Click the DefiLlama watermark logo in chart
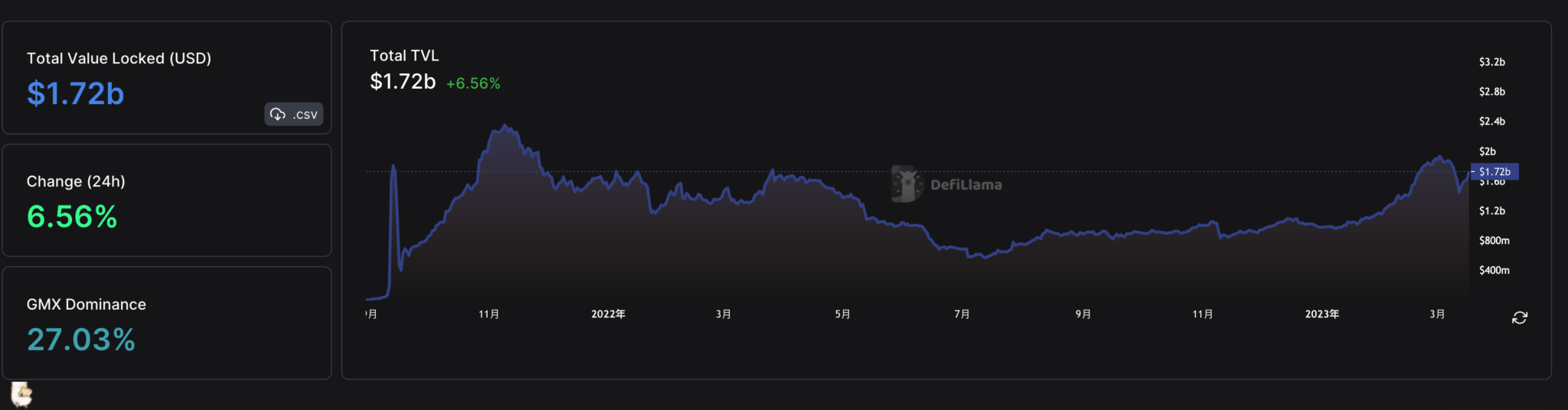Viewport: 1568px width, 410px height. click(x=947, y=184)
